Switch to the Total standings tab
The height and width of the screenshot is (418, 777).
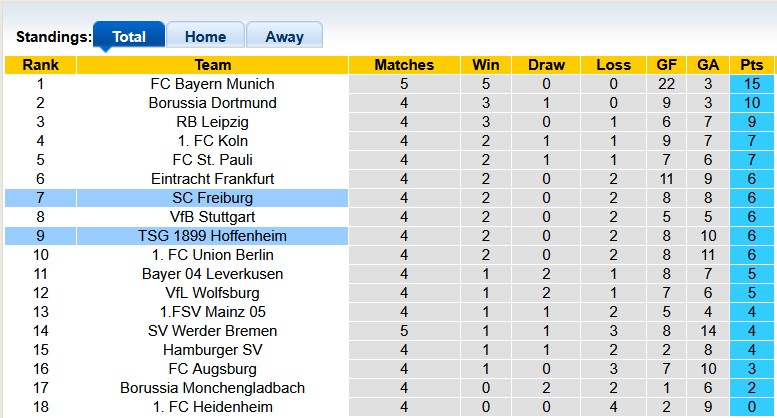point(128,36)
